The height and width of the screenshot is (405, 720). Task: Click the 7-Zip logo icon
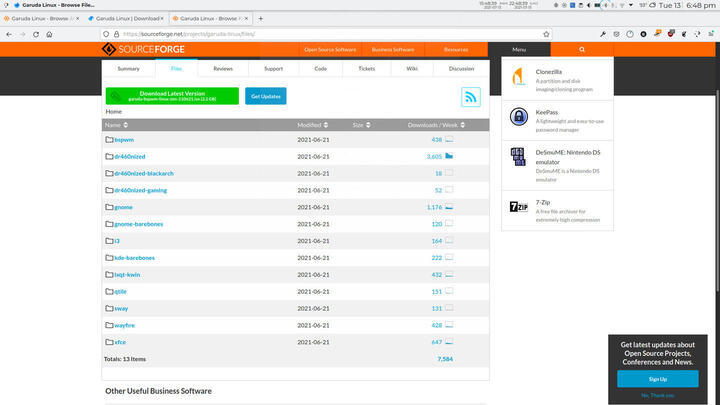pyautogui.click(x=518, y=207)
